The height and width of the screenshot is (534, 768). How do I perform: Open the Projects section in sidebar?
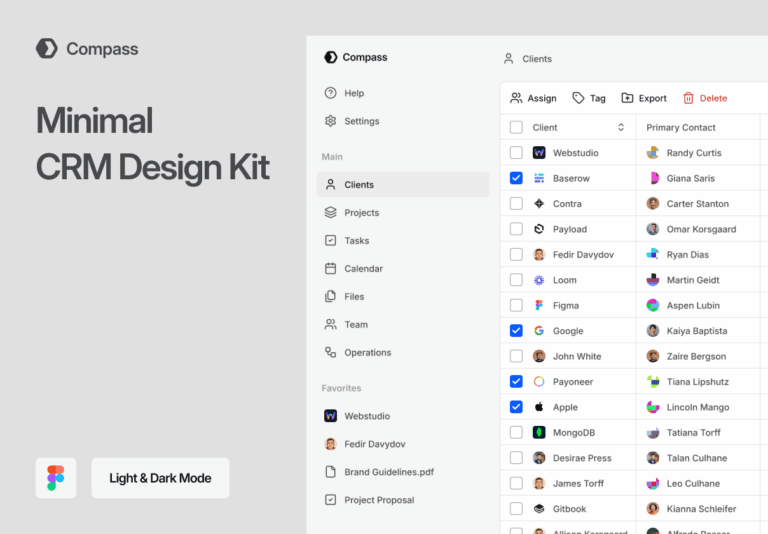[361, 213]
